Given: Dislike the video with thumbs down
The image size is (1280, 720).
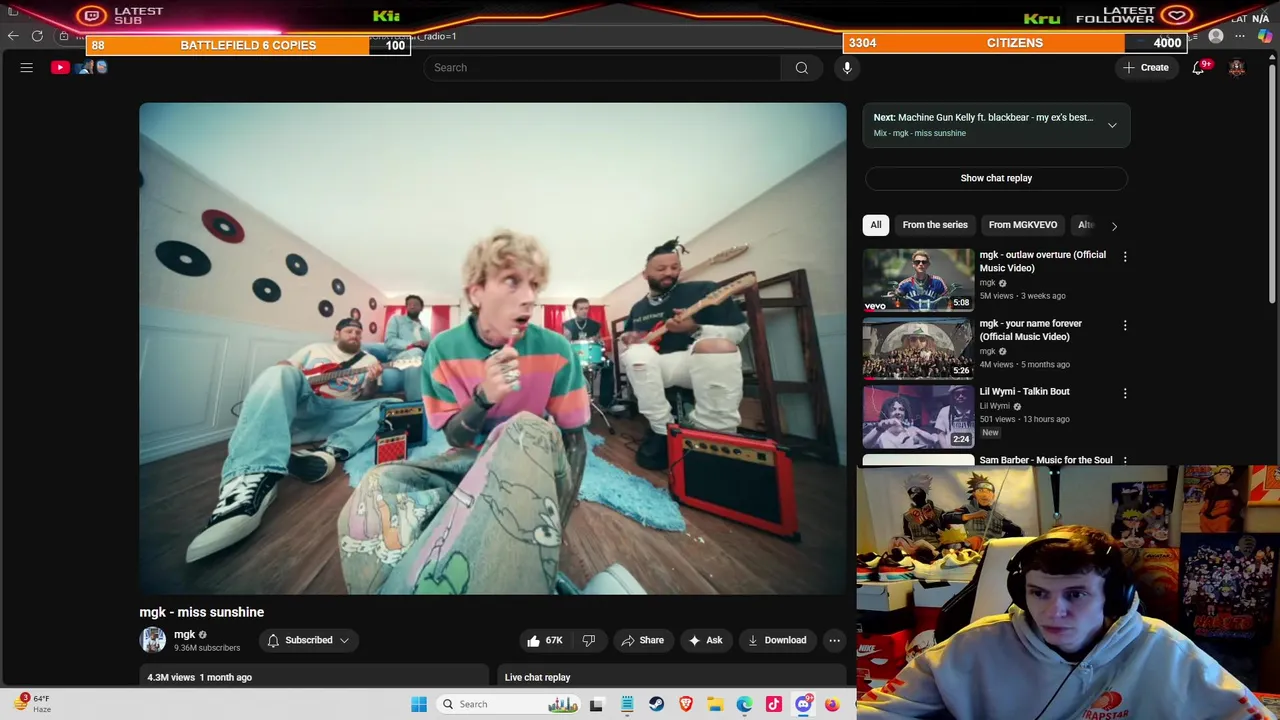Looking at the screenshot, I should [x=589, y=641].
